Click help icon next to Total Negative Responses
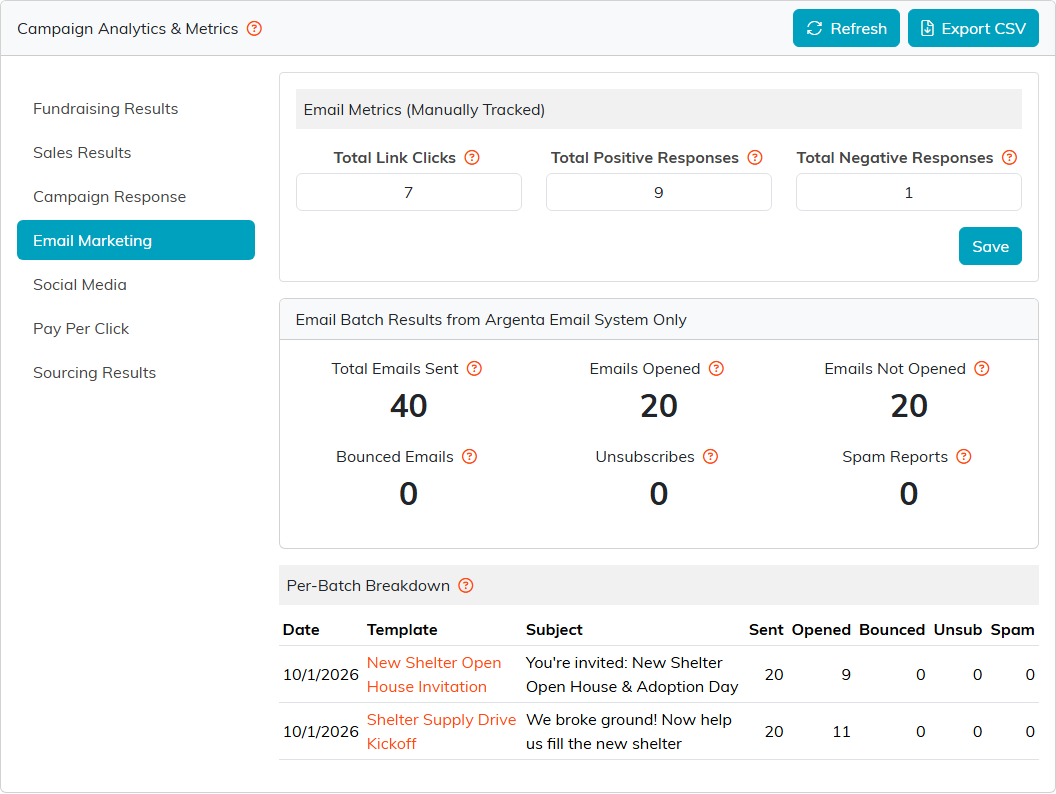 [1009, 158]
